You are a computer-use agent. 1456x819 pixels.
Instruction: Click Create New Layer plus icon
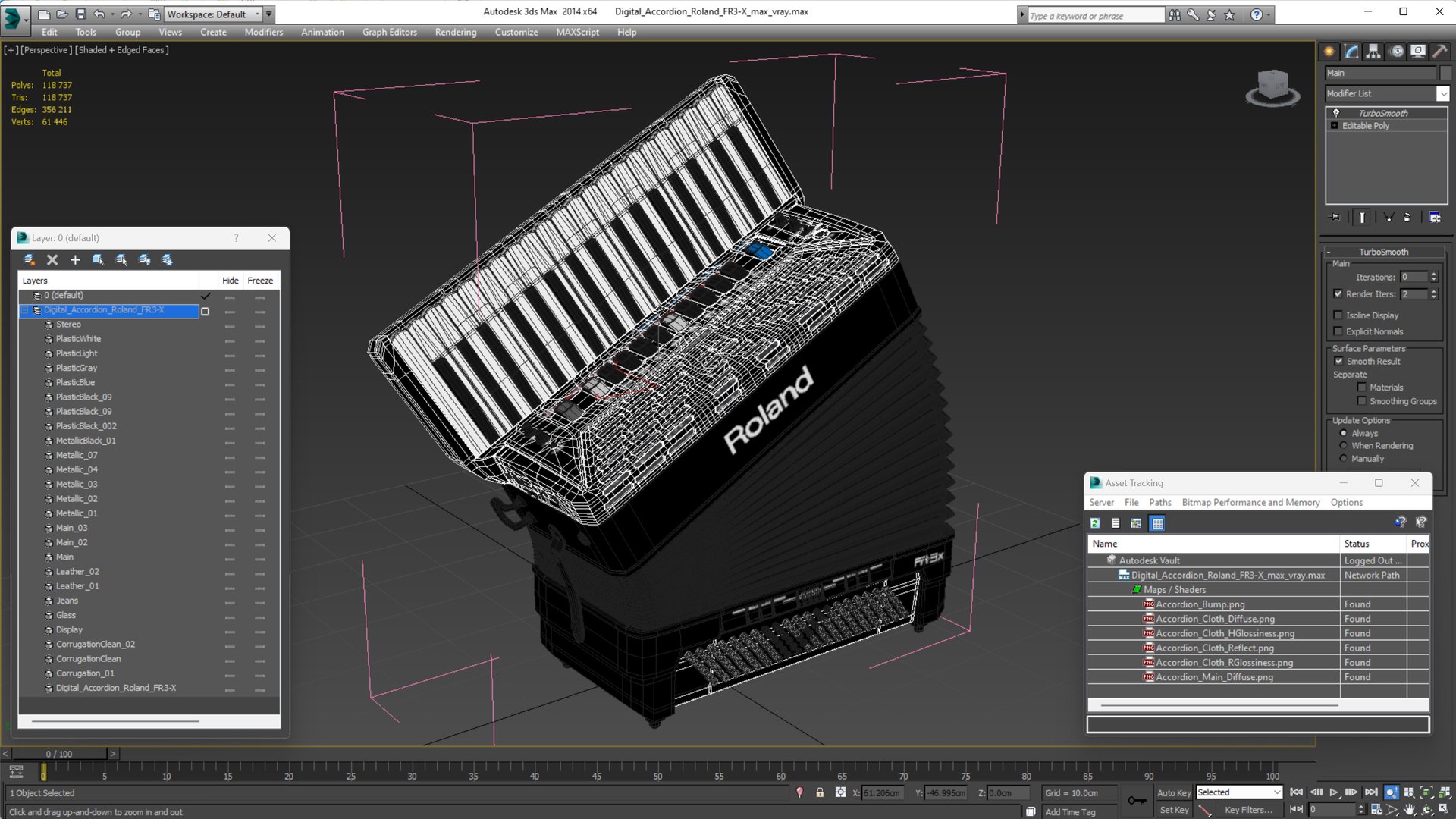(x=75, y=260)
